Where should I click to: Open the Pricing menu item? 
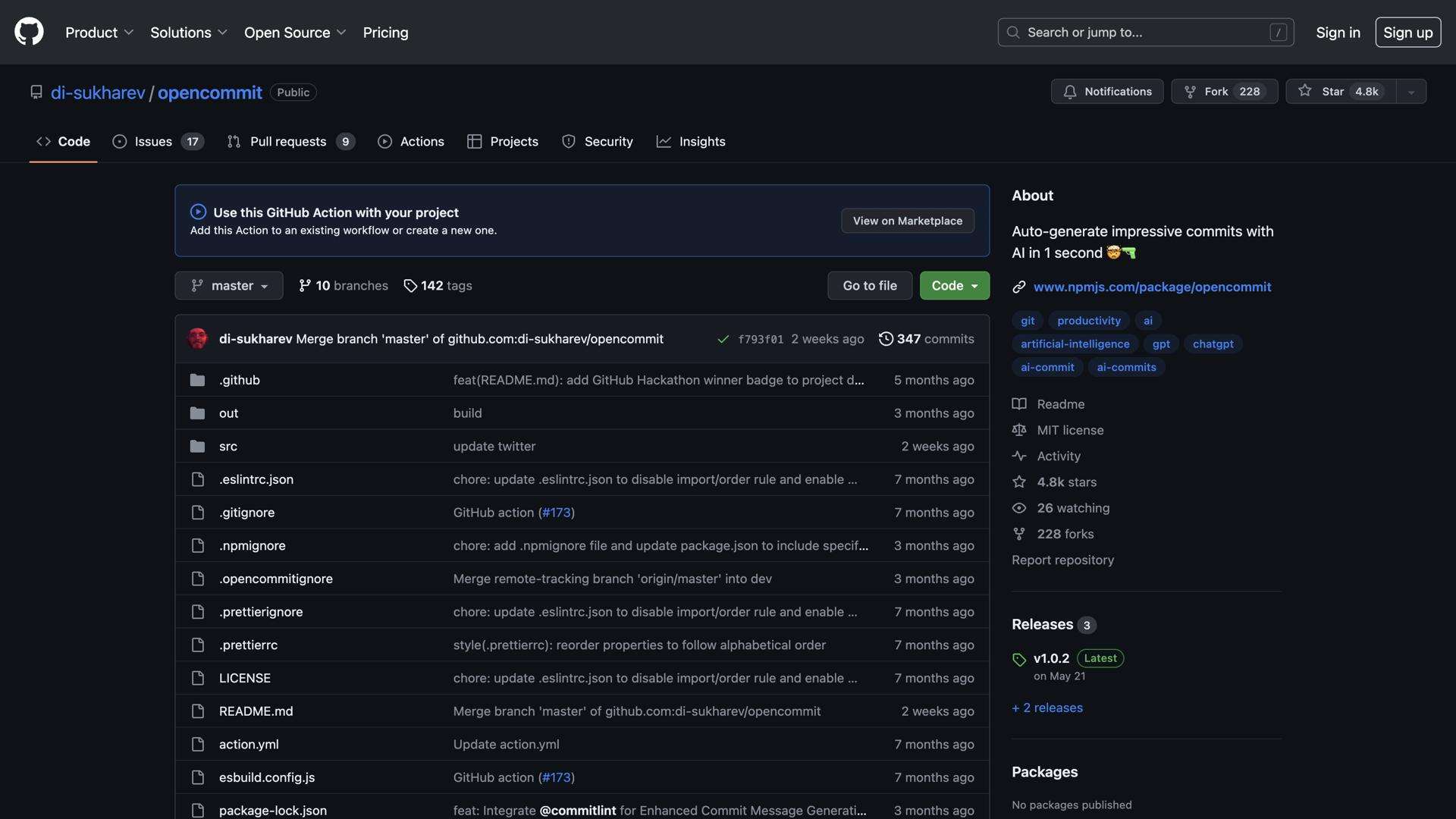385,32
